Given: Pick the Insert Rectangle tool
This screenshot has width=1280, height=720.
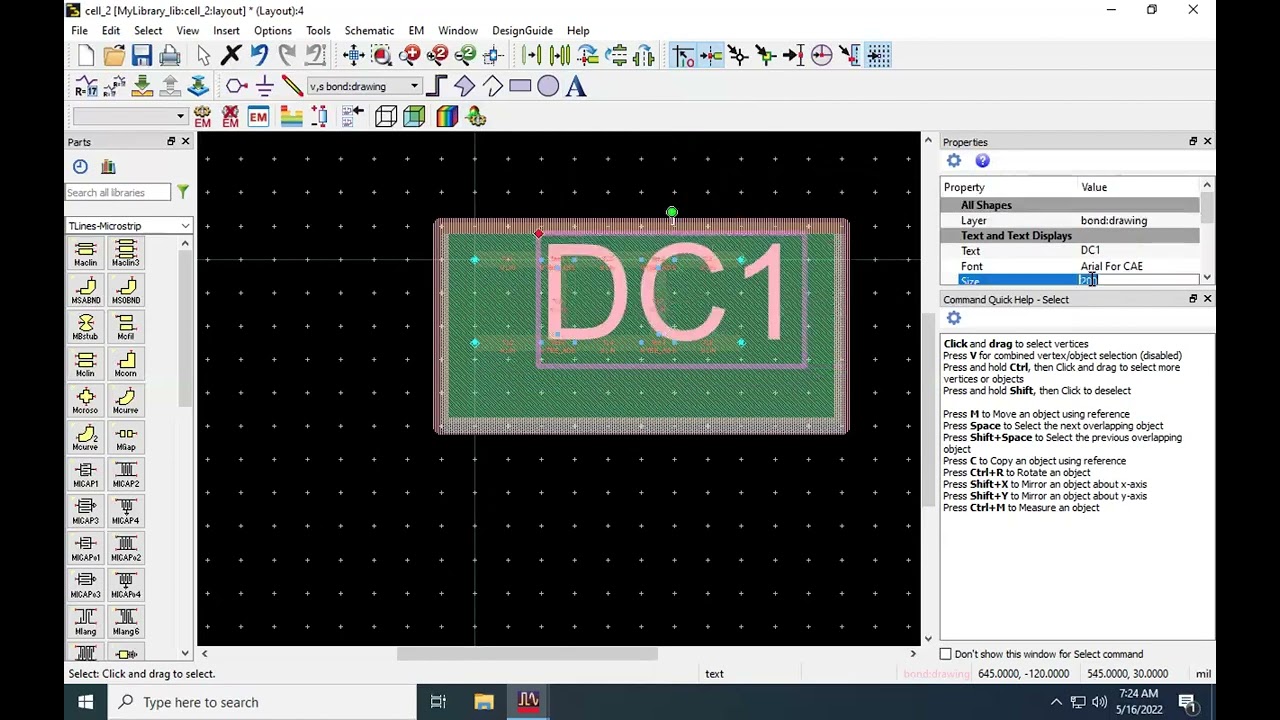Looking at the screenshot, I should (x=520, y=86).
